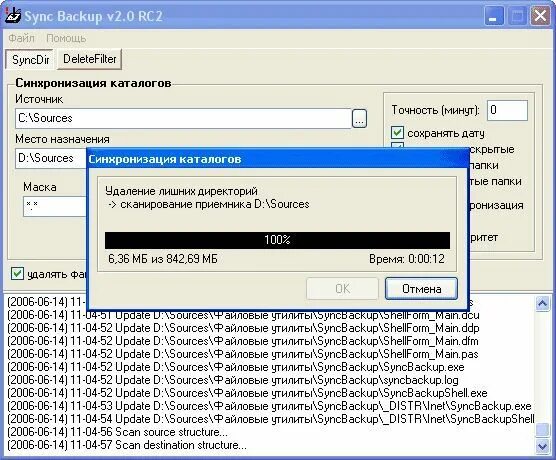Select log line ending ShellForm_Main.dfm
556x460 pixels.
(243, 341)
